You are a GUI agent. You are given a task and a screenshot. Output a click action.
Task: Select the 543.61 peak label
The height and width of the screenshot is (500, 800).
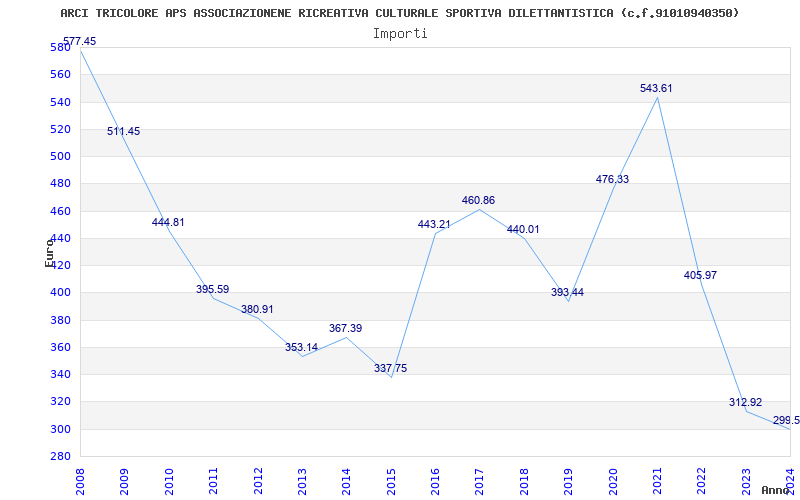coord(656,88)
